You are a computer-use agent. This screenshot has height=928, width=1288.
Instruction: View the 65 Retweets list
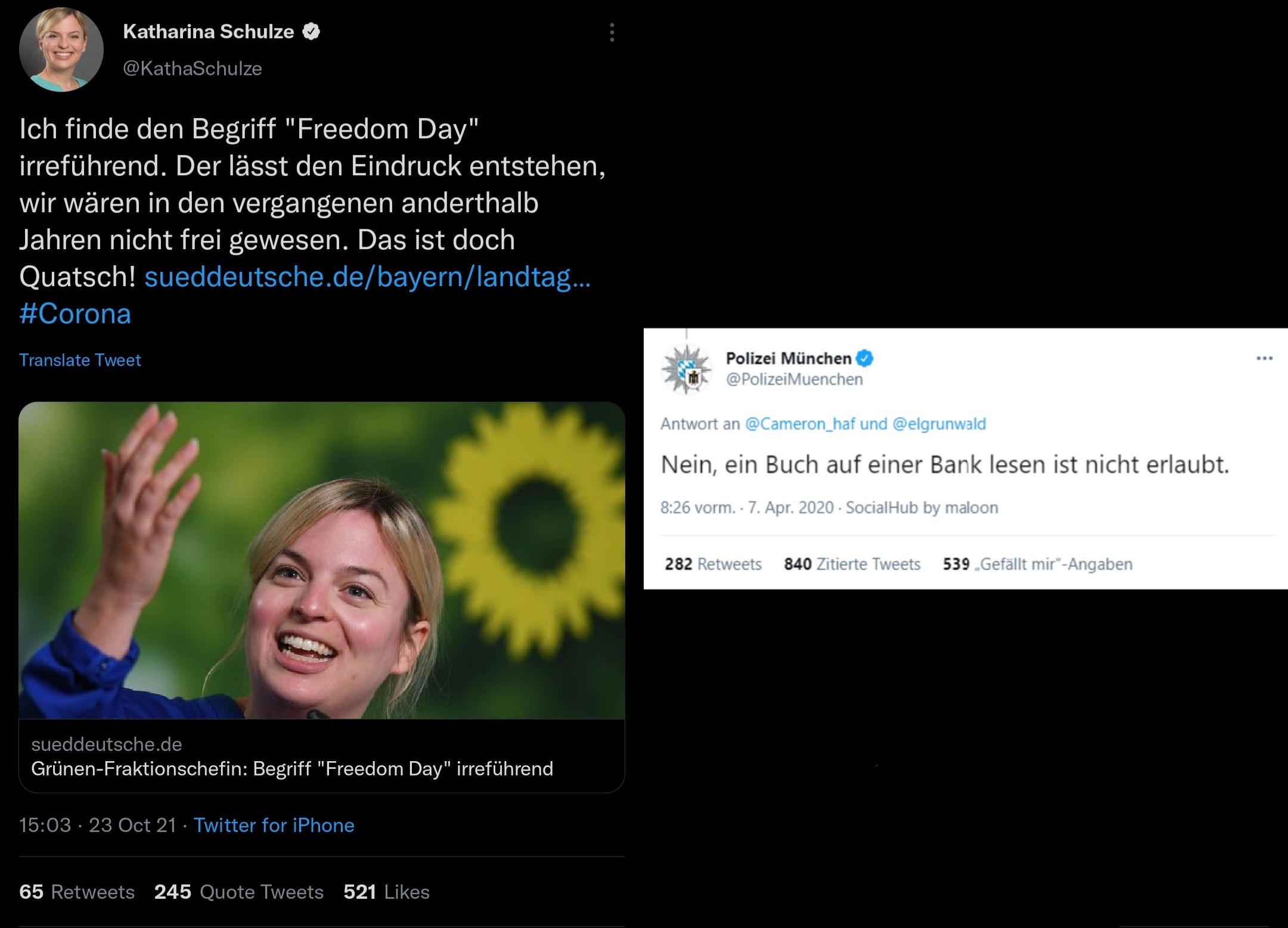(x=77, y=892)
